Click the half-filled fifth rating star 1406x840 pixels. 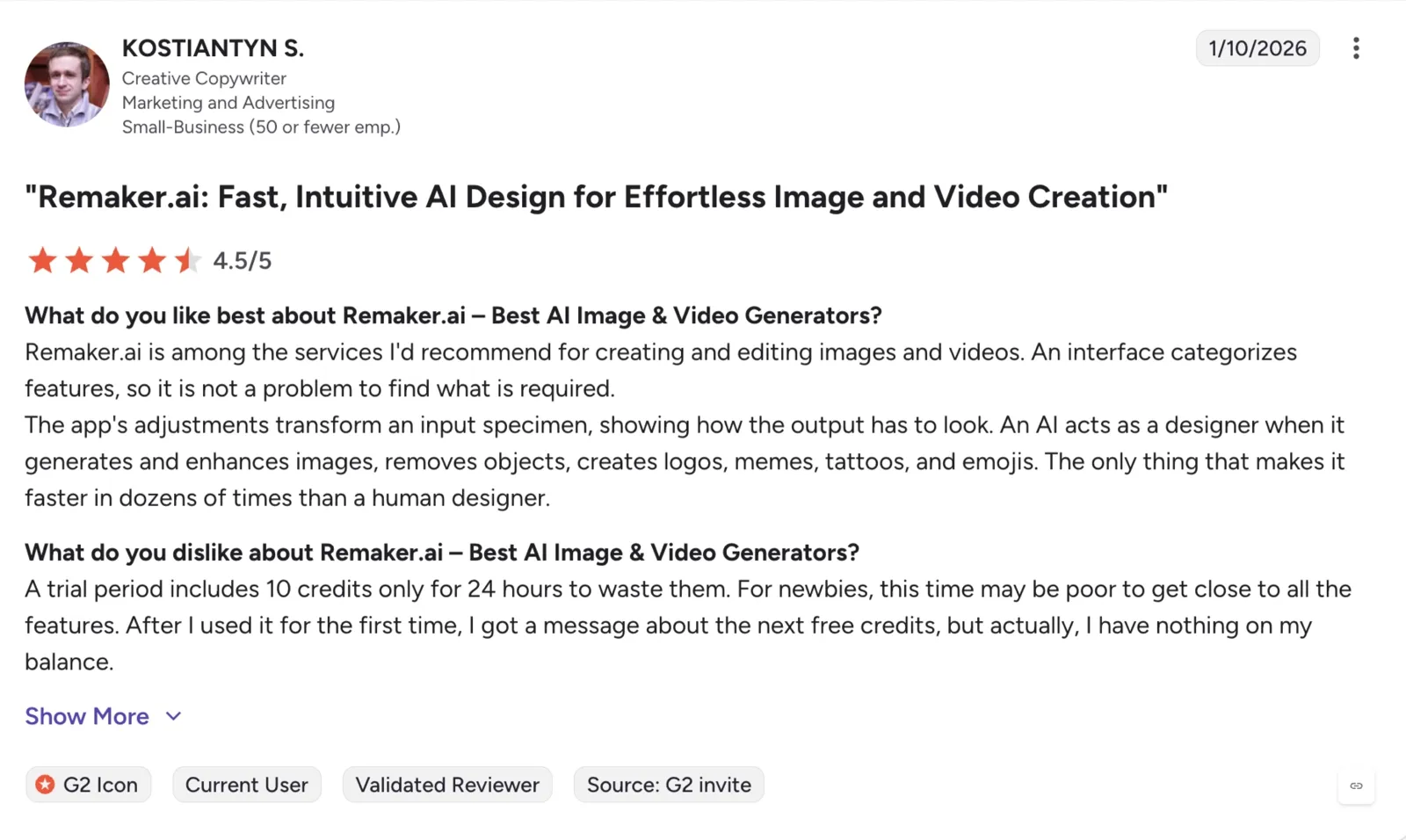[187, 260]
